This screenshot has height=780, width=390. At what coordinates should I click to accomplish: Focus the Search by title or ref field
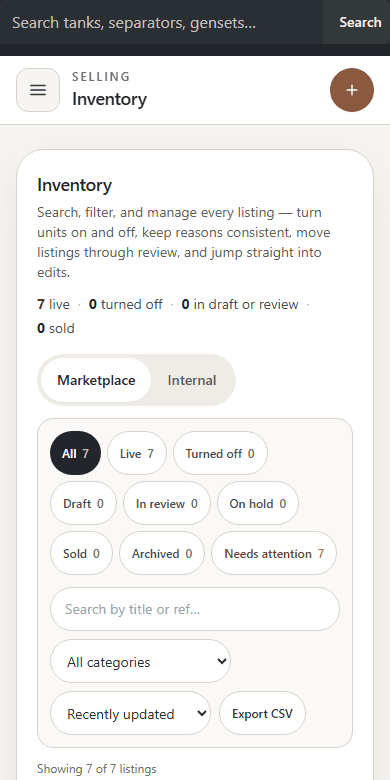[x=195, y=609]
